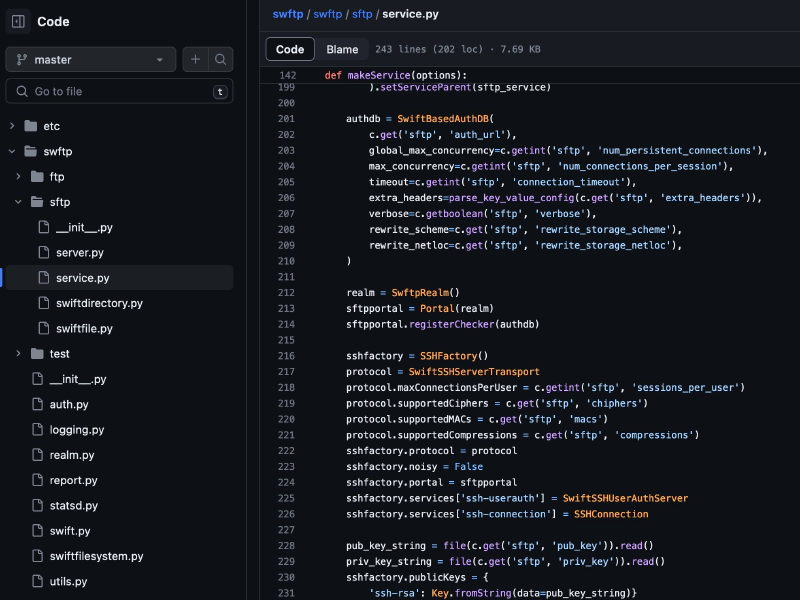Click the etc folder icon
800x600 pixels.
pyautogui.click(x=31, y=126)
